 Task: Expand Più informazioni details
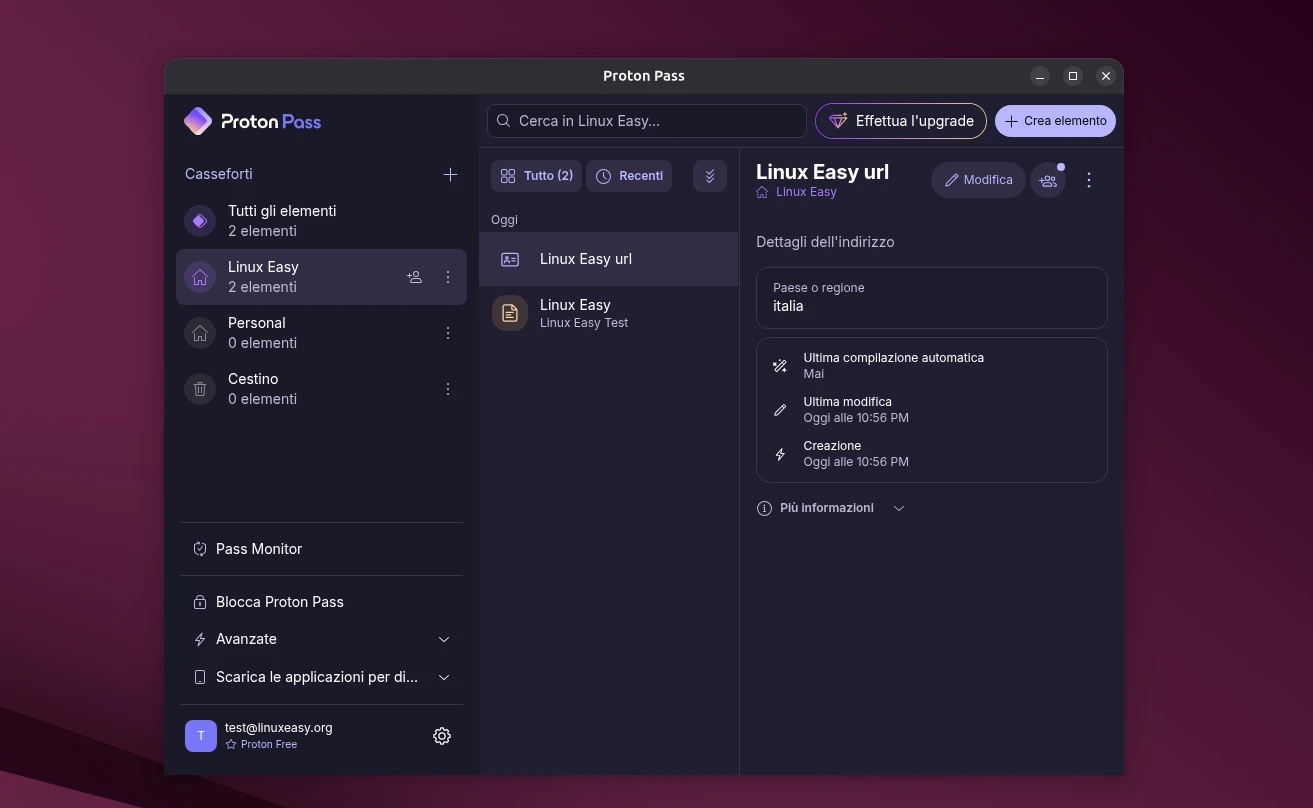click(830, 508)
